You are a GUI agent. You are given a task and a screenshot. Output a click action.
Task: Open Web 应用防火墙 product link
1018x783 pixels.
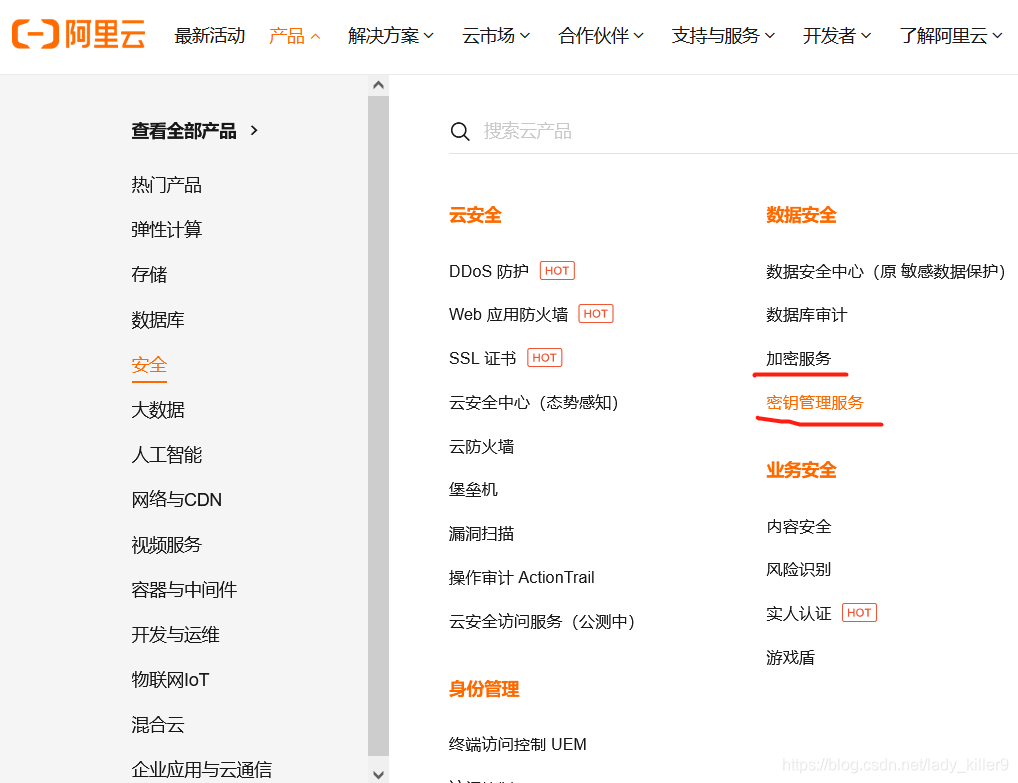point(508,314)
